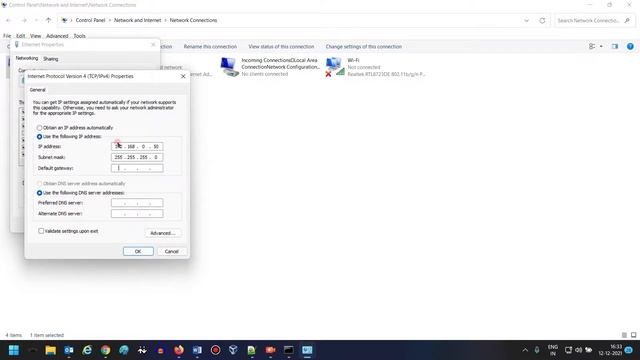The height and width of the screenshot is (360, 640).
Task: Close the IPv4 Properties dialog
Action: click(x=183, y=76)
